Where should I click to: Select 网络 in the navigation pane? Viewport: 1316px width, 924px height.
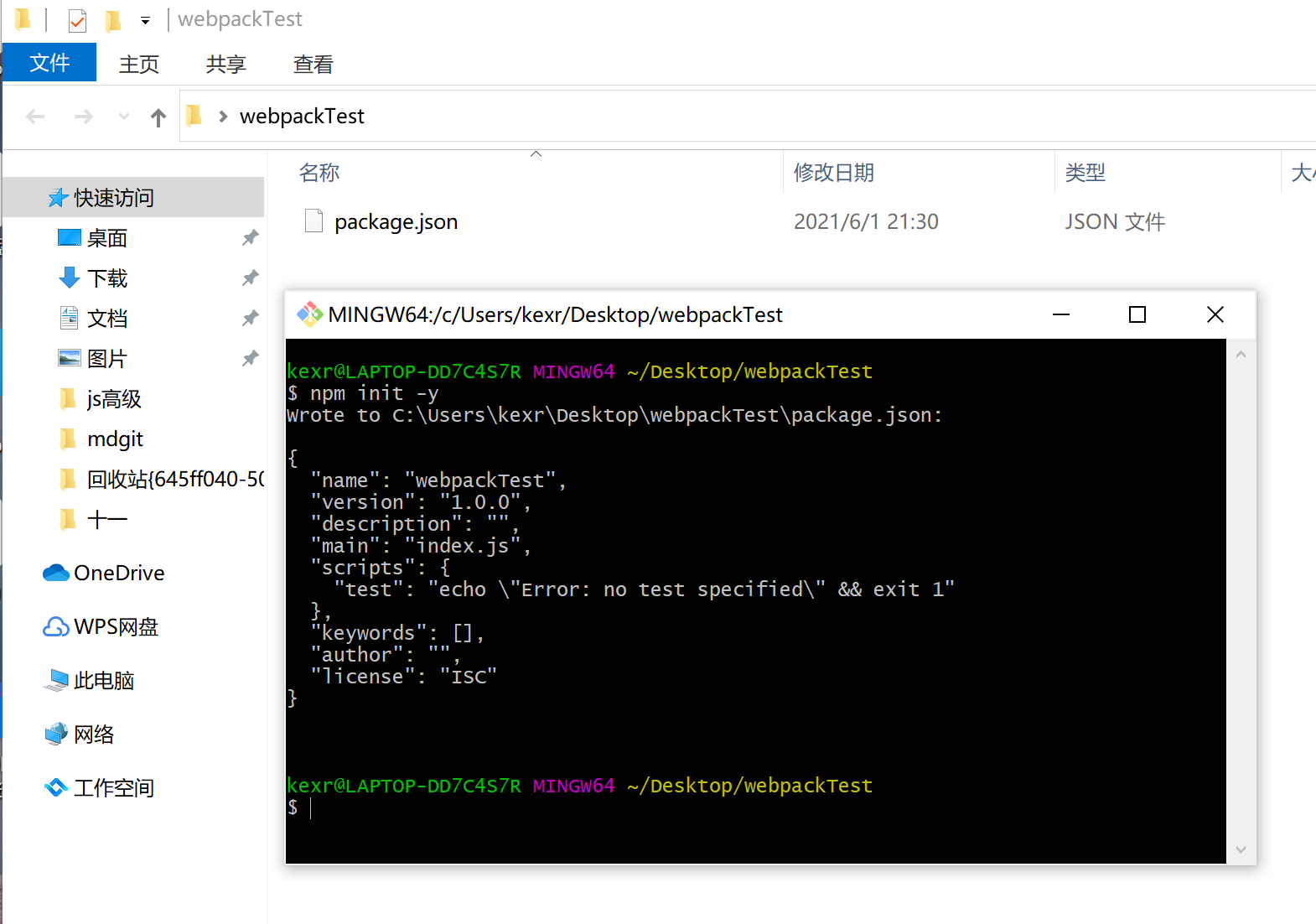click(x=94, y=735)
